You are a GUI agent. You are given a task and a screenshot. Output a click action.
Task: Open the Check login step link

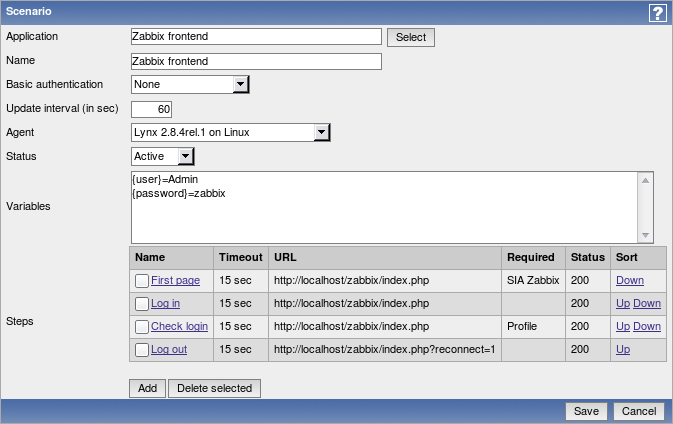(179, 326)
